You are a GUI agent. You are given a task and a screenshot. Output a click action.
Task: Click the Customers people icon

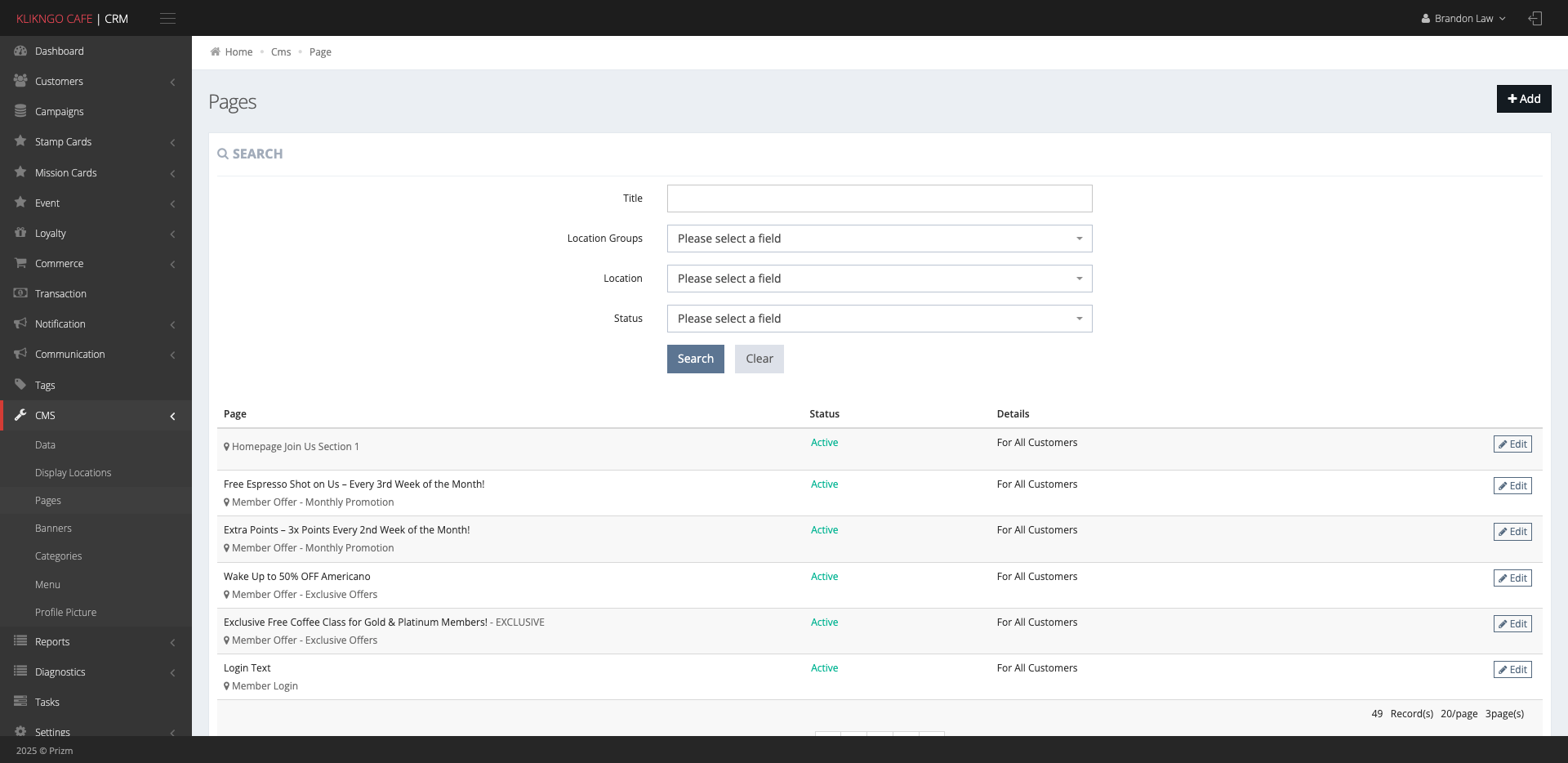[20, 81]
